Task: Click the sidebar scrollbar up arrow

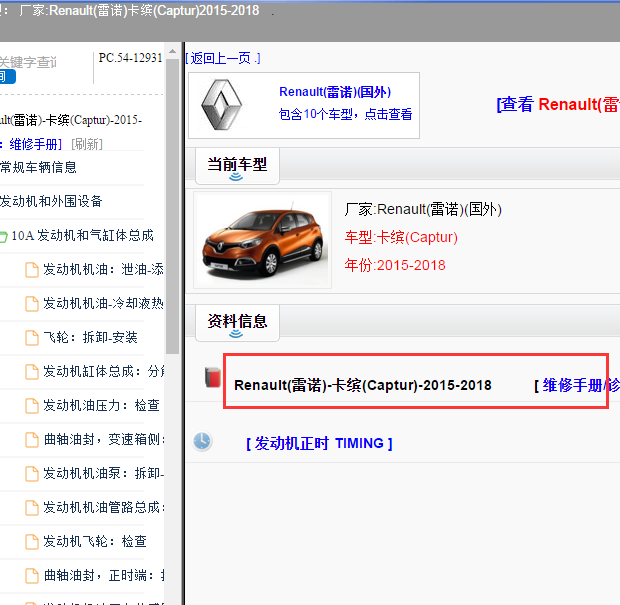Action: click(172, 51)
